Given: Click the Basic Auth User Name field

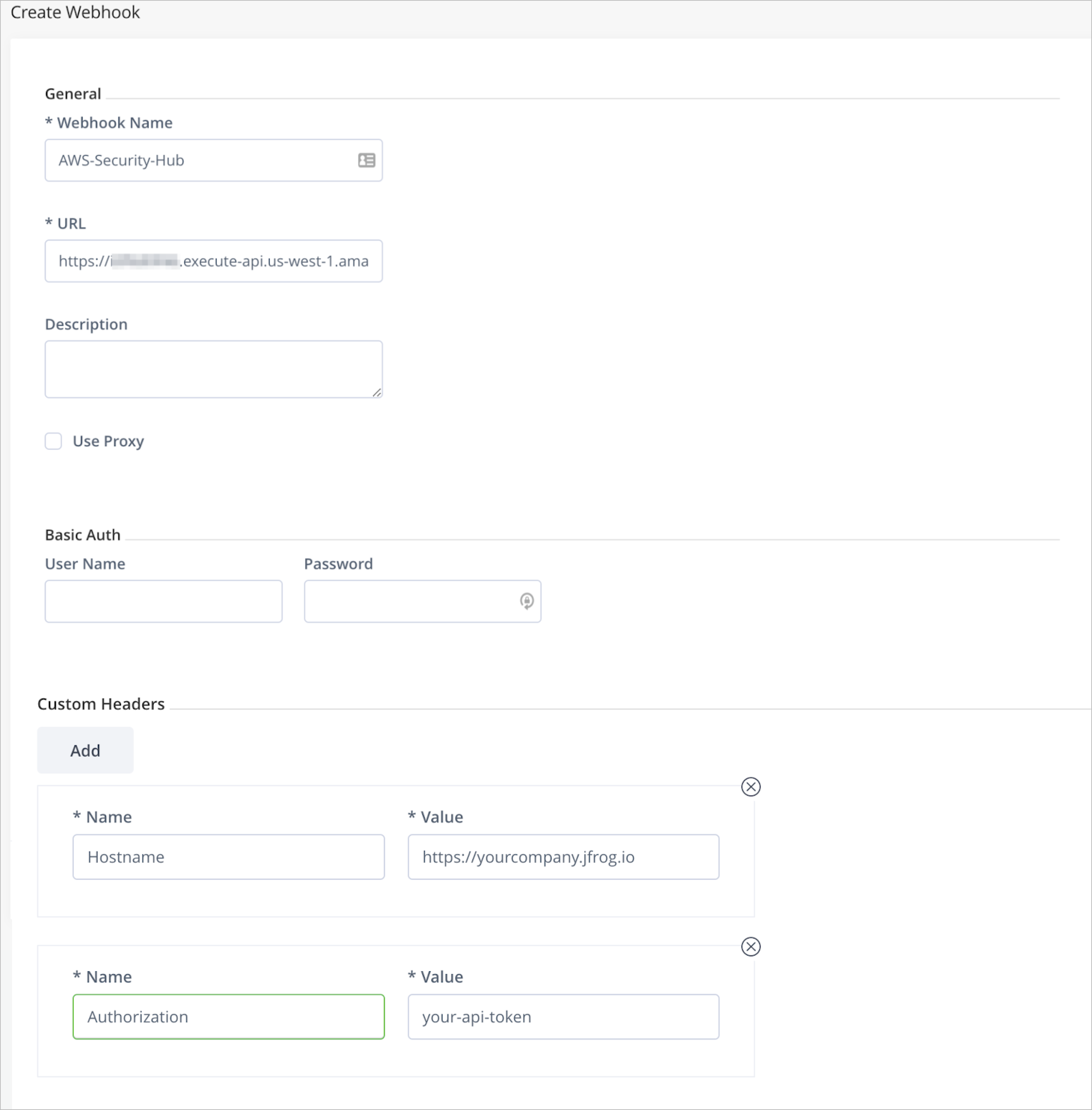Looking at the screenshot, I should tap(164, 601).
